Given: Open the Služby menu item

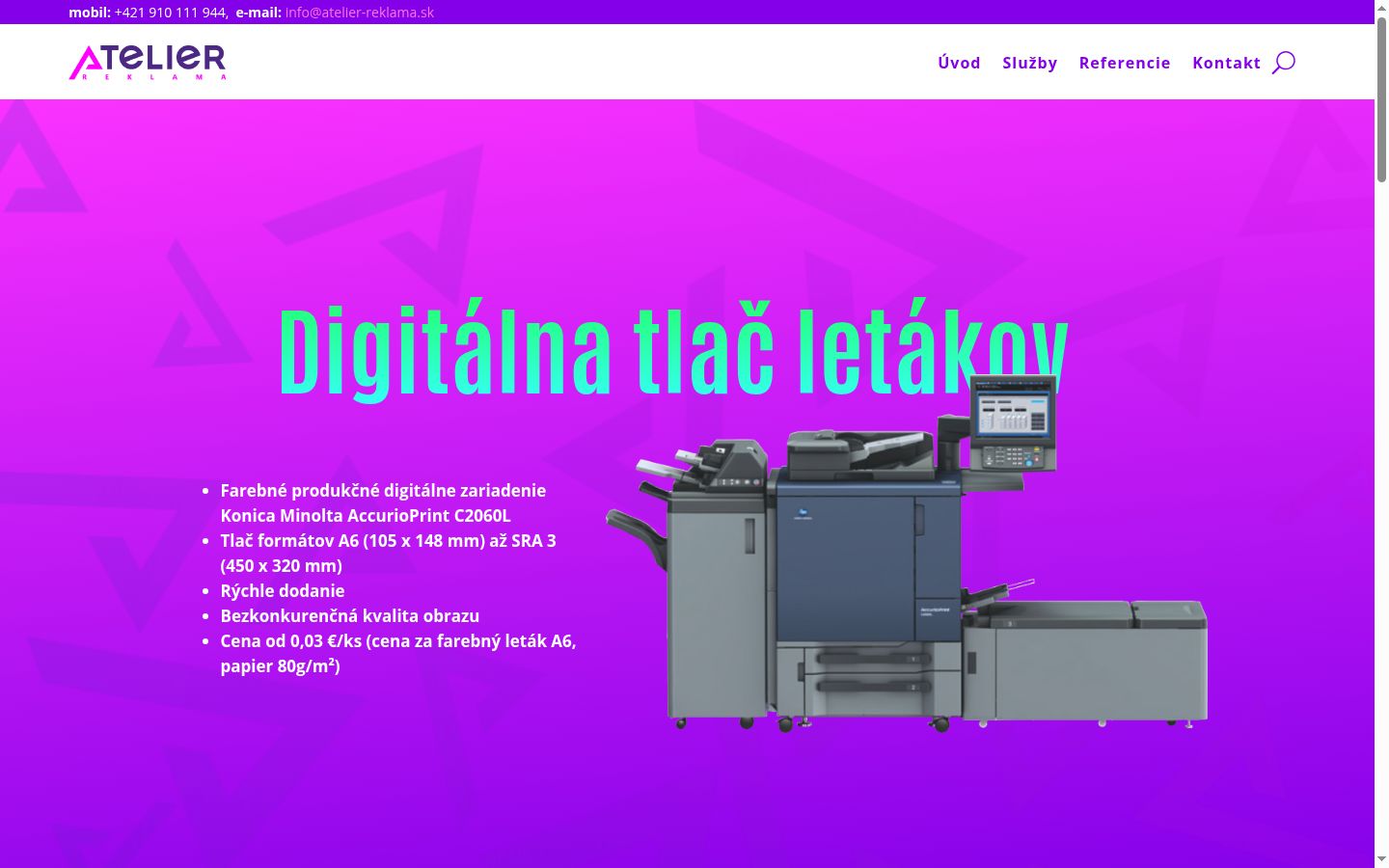Looking at the screenshot, I should (1029, 63).
